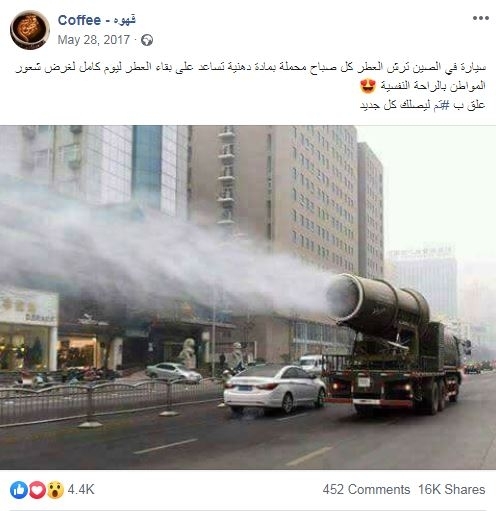
Task: Click the May 28, 2017 timestamp
Action: (x=94, y=40)
